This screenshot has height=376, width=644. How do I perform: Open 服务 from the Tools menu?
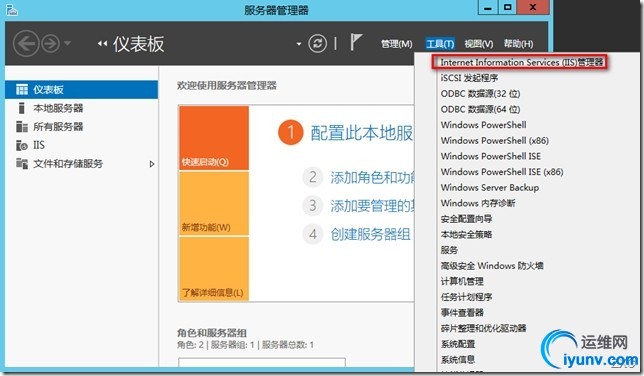click(449, 250)
